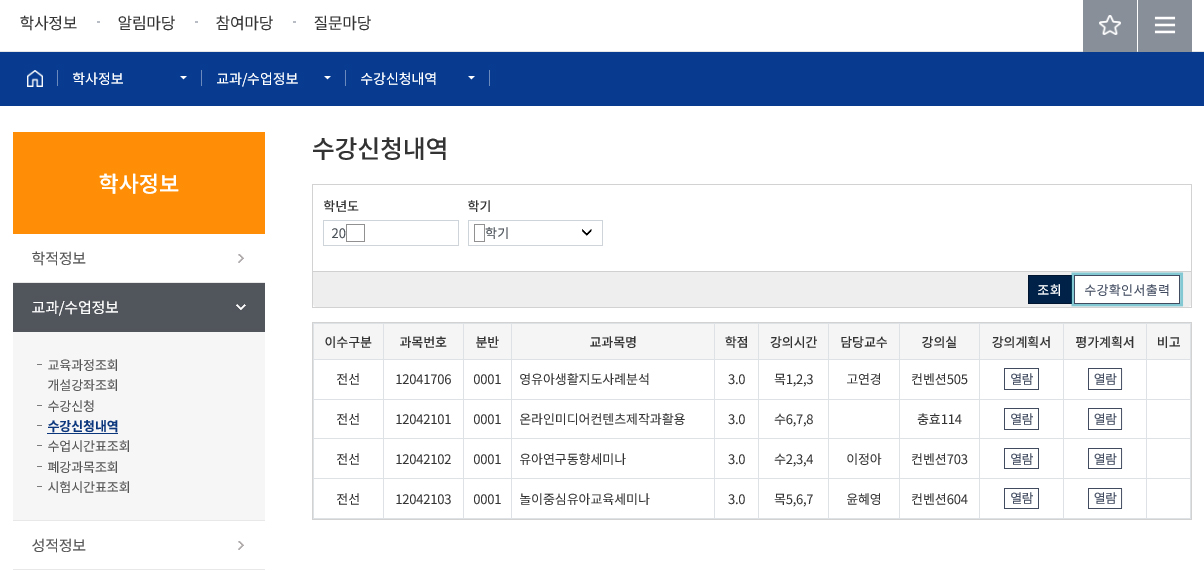1204x571 pixels.
Task: Open the 수강신청 sidebar link
Action: click(x=71, y=405)
